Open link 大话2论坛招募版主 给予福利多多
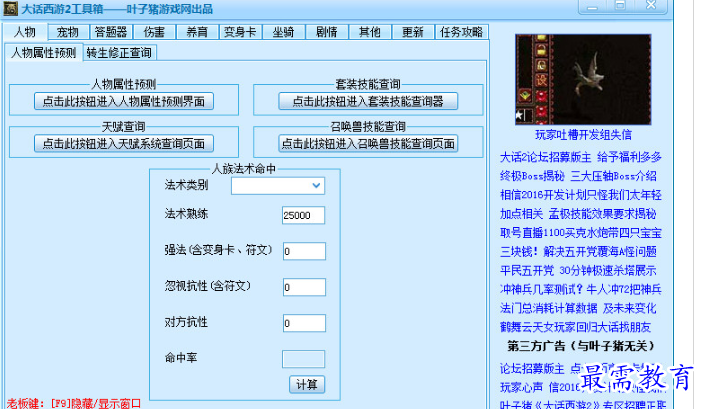This screenshot has width=702, height=409. pos(581,157)
